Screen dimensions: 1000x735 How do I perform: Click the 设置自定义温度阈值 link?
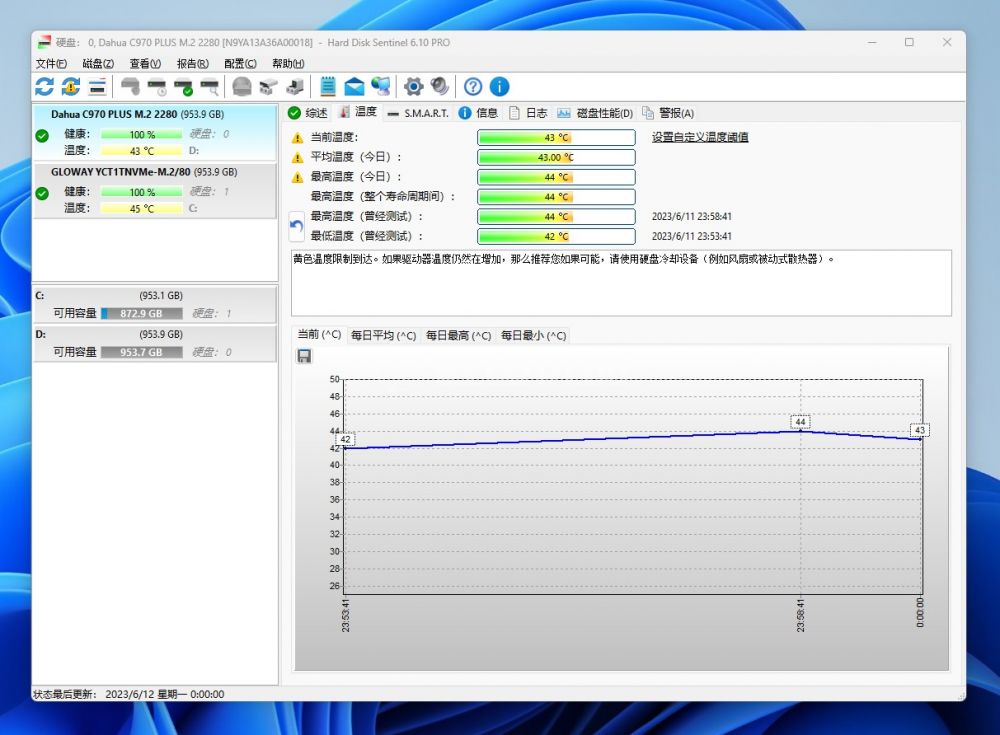[x=700, y=137]
